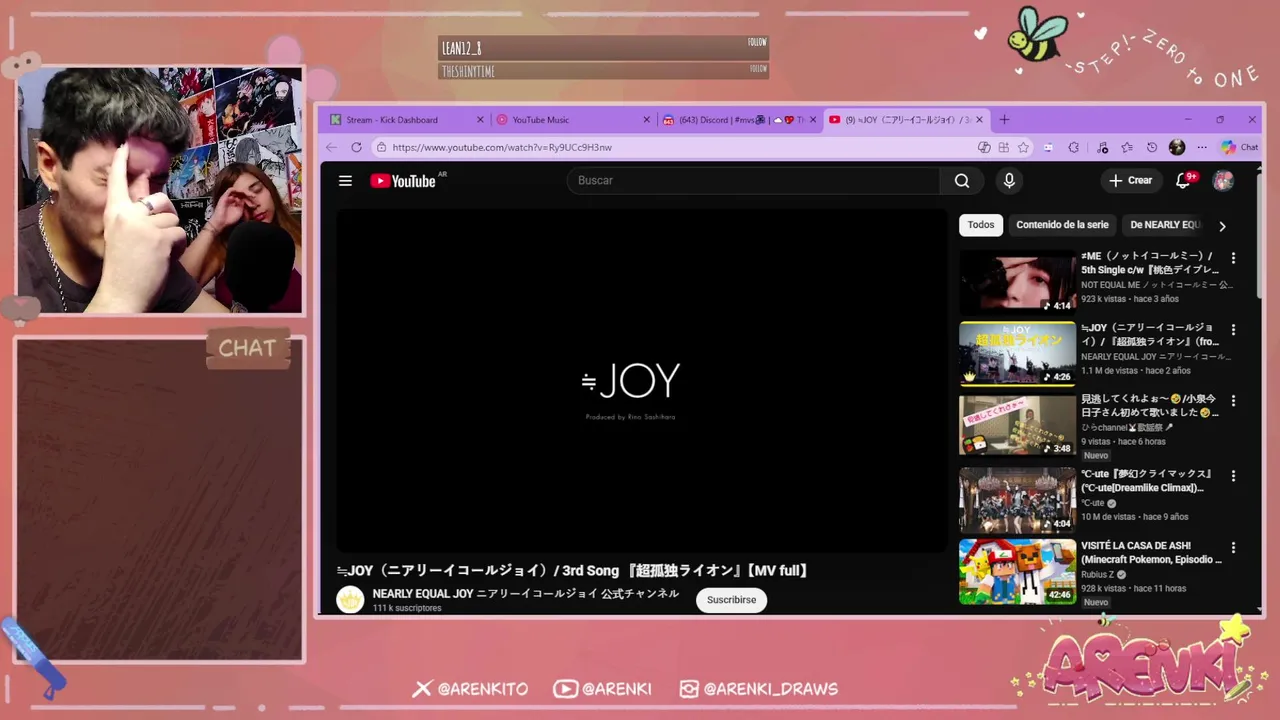This screenshot has height=720, width=1280.
Task: Close the YouTube Music tab
Action: (x=646, y=120)
